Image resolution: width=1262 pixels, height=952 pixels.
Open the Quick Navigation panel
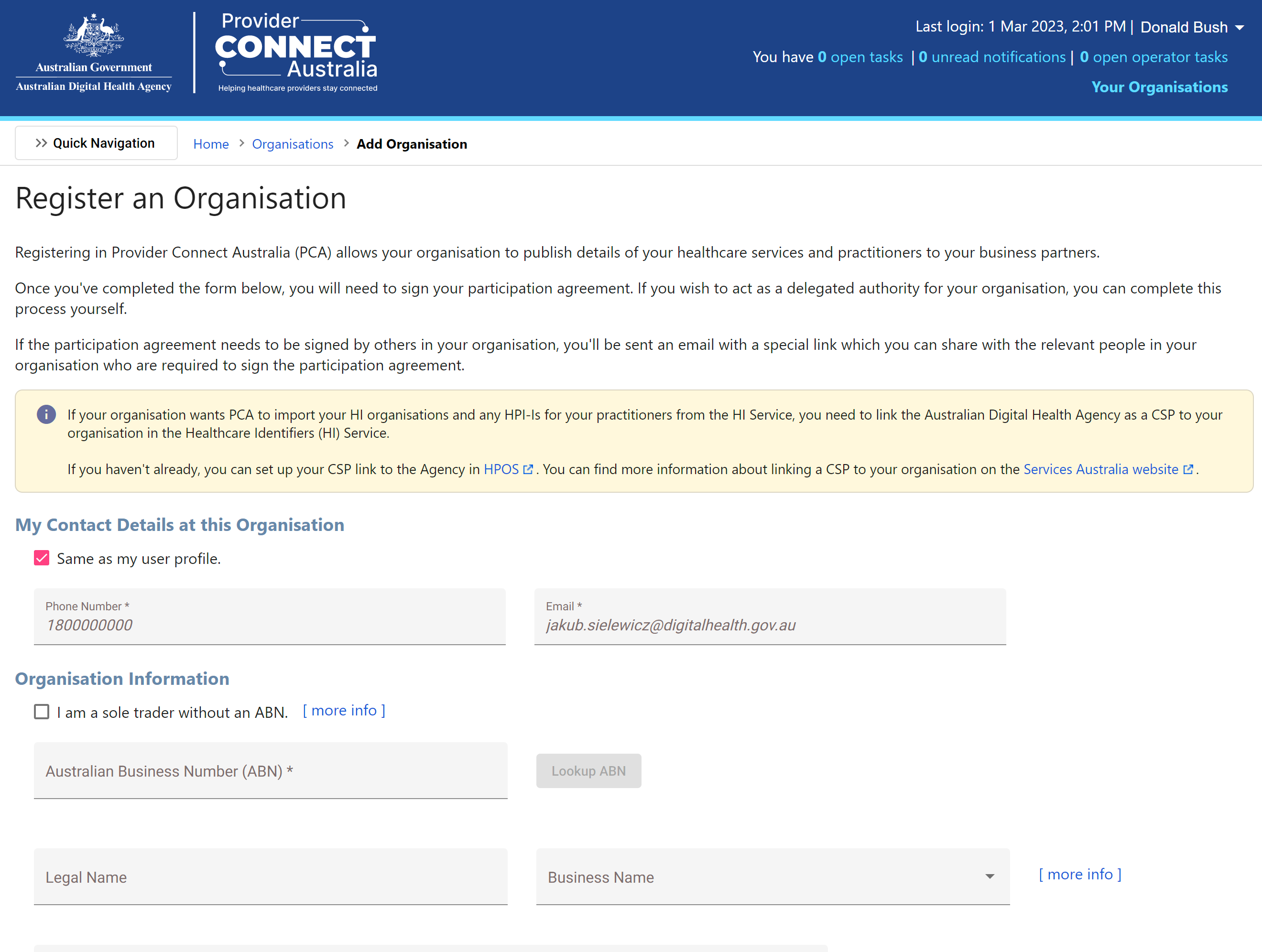coord(97,142)
